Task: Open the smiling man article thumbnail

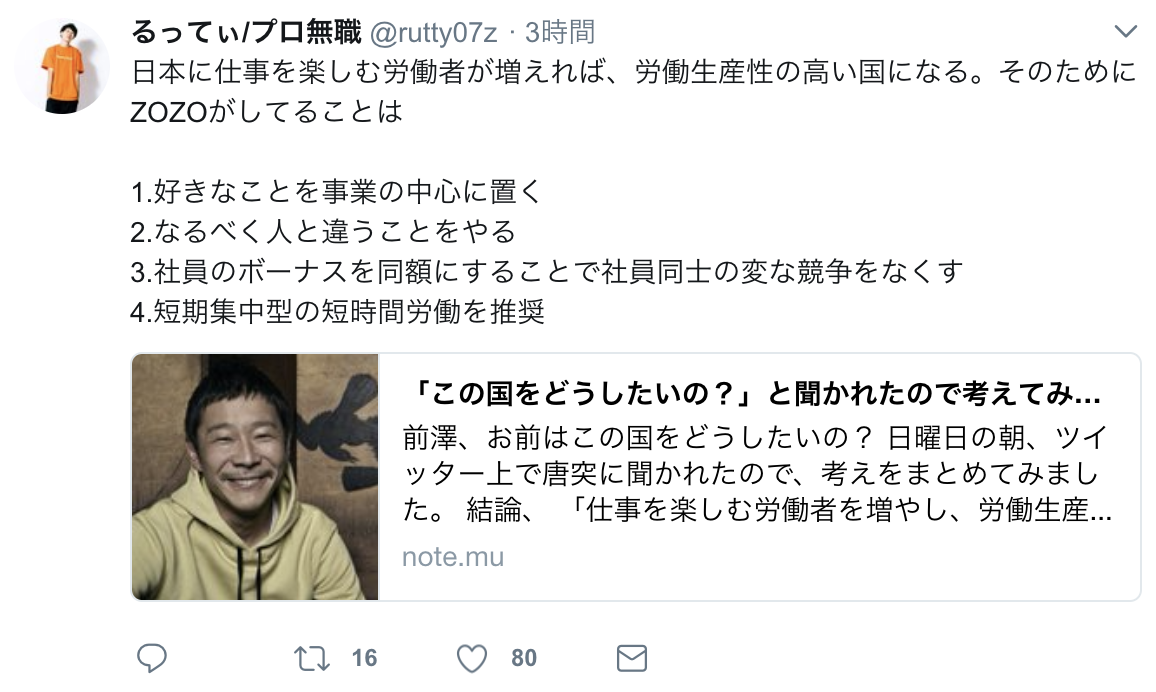Action: pos(255,477)
